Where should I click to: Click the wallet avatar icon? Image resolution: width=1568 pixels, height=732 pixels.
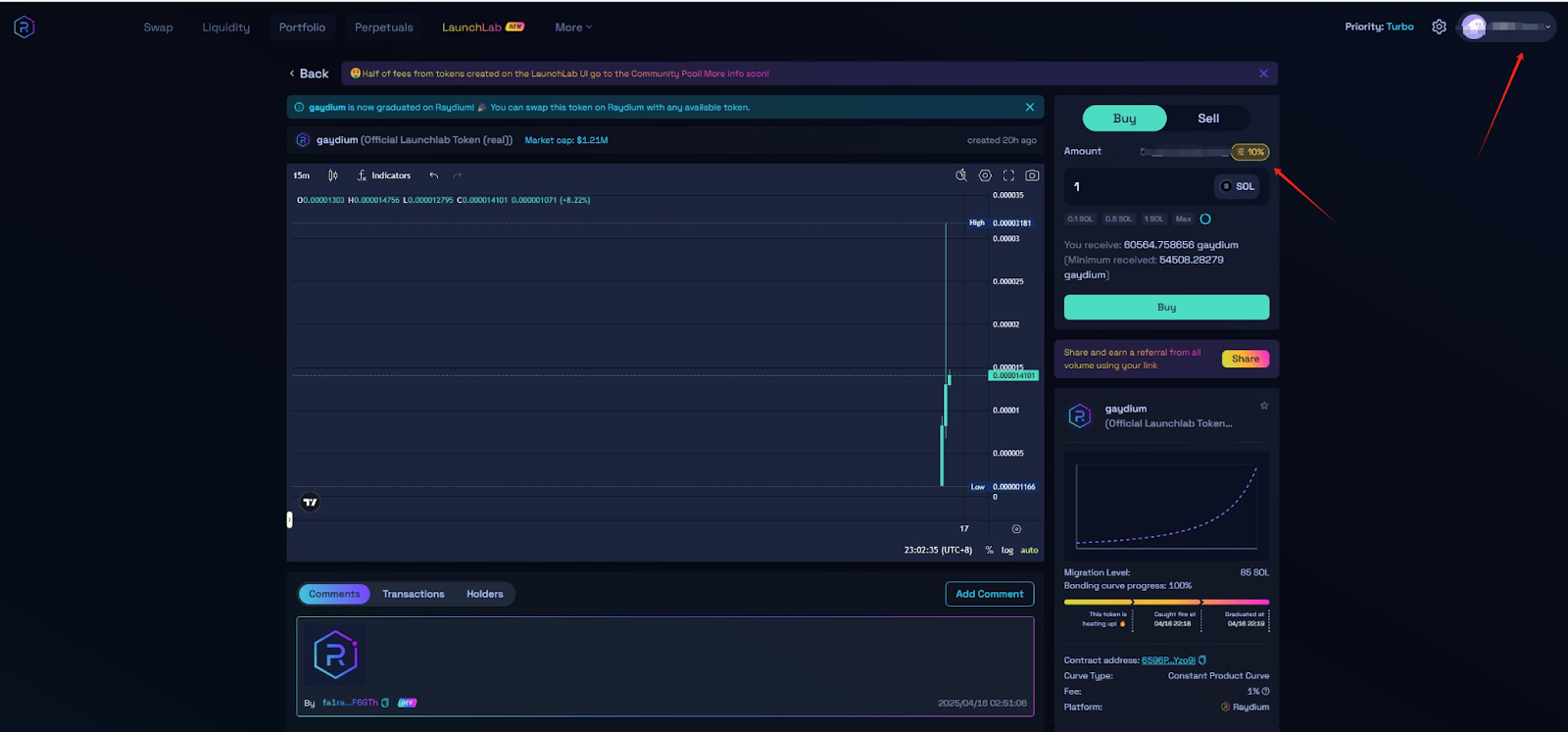coord(1474,26)
